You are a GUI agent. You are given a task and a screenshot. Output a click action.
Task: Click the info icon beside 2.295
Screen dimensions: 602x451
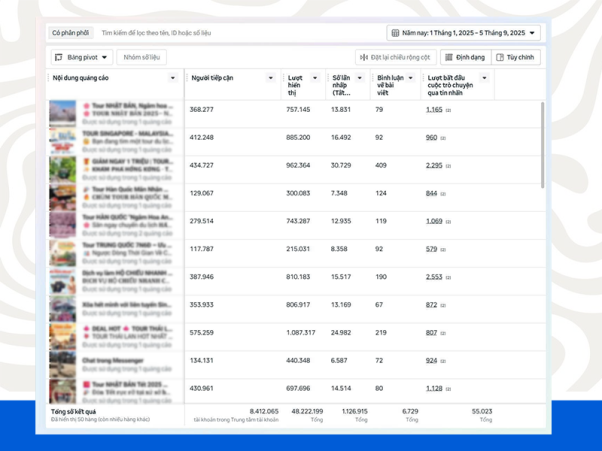point(448,166)
